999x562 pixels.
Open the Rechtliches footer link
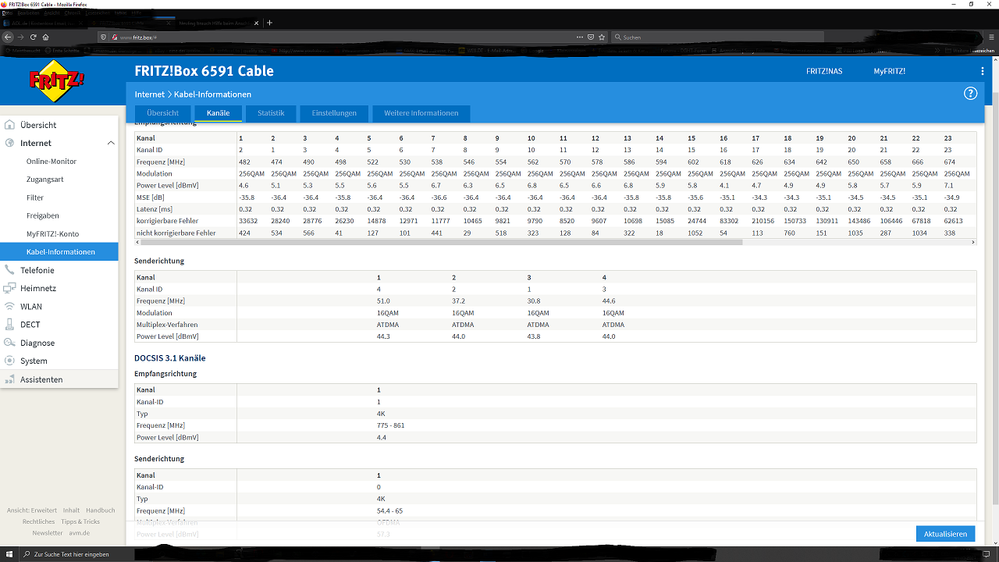[38, 522]
